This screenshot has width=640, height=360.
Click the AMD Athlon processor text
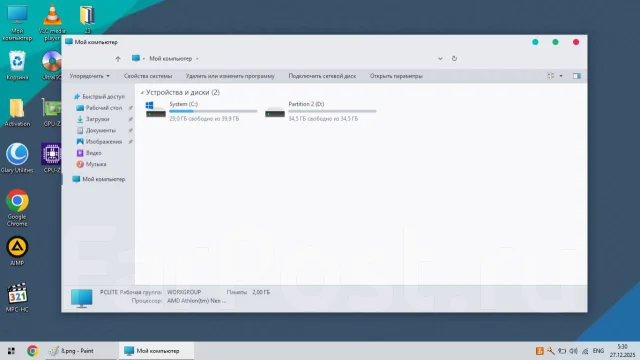(196, 301)
